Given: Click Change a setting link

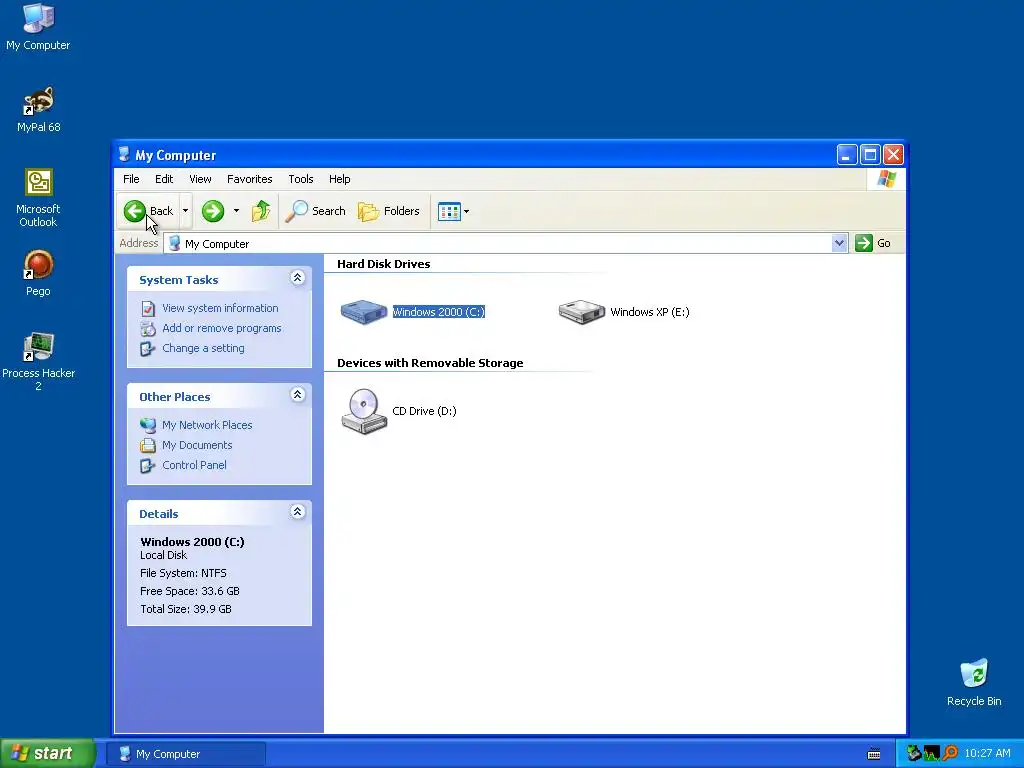Looking at the screenshot, I should (203, 349).
